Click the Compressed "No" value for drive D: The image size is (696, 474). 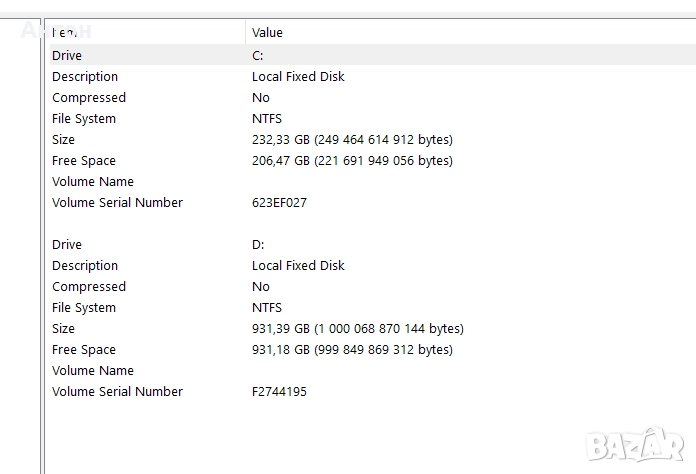coord(261,287)
